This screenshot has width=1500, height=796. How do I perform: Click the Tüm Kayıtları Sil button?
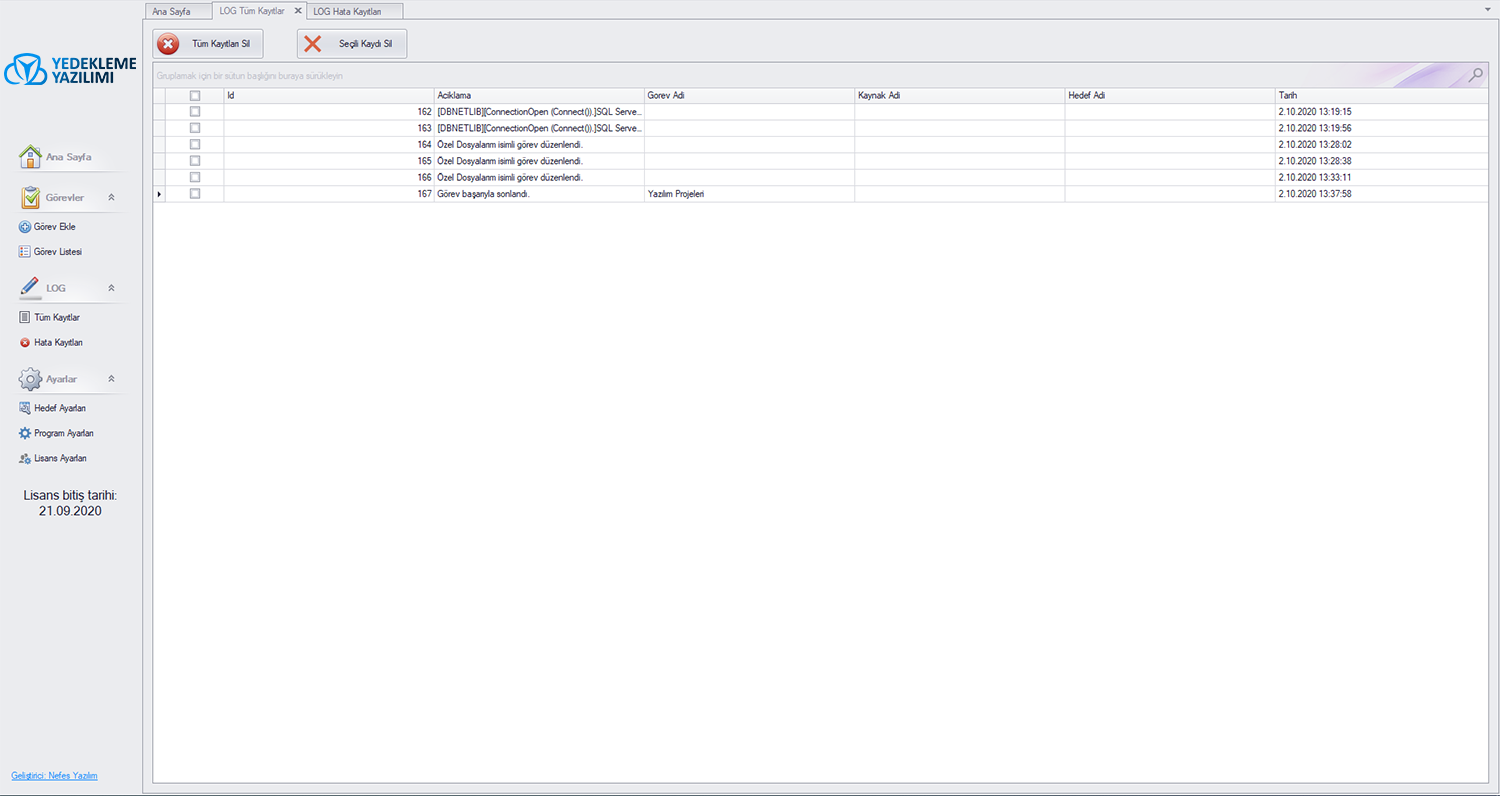(208, 44)
